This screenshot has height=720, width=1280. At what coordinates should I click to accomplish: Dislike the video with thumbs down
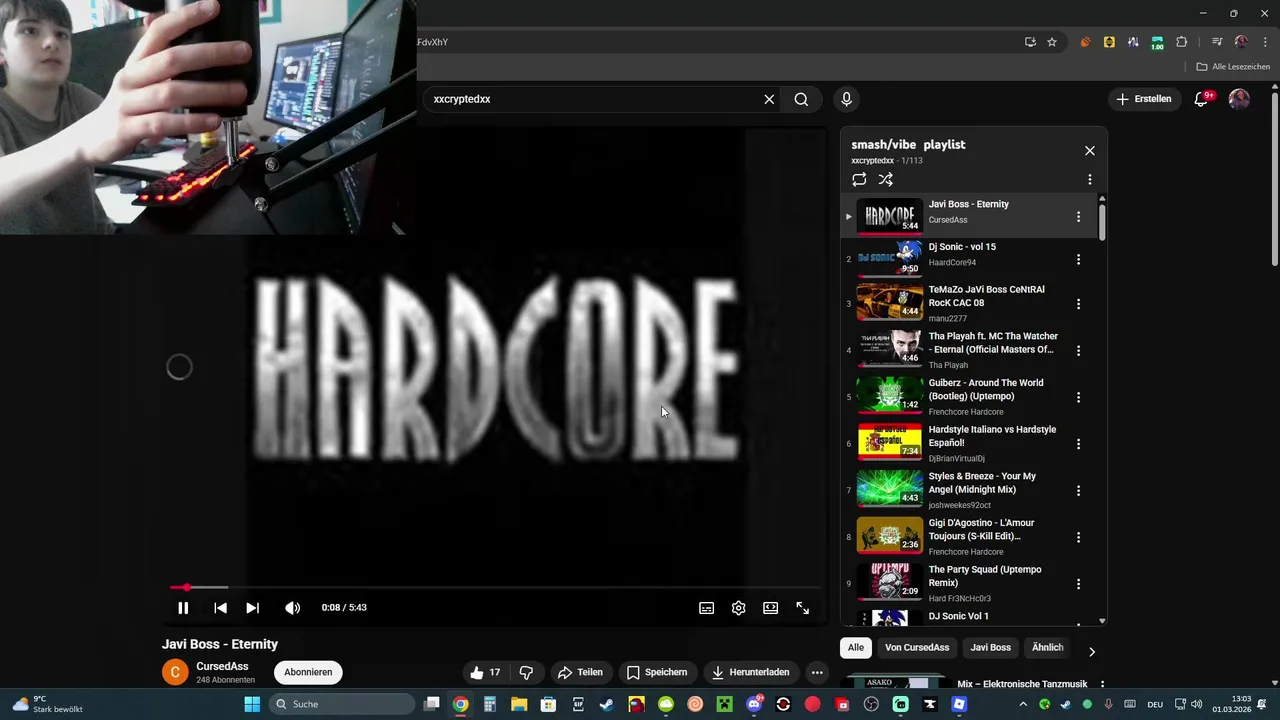(526, 673)
